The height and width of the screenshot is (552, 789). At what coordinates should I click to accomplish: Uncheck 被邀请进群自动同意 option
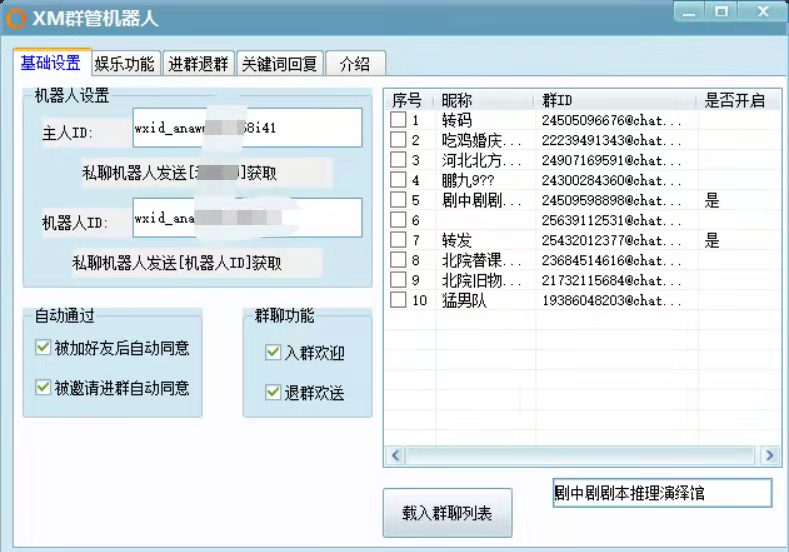click(43, 387)
